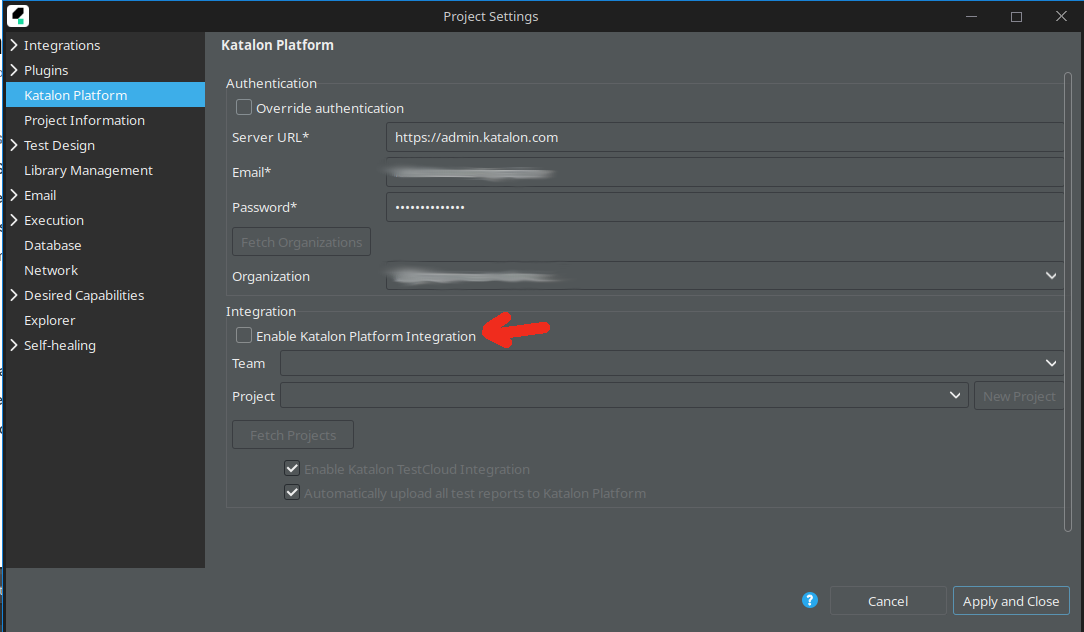Click the help question mark icon

[809, 600]
